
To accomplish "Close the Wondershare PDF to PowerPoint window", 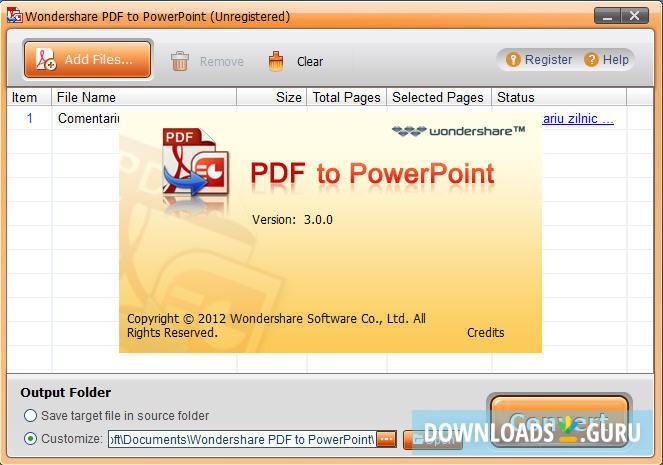I will tap(635, 16).
